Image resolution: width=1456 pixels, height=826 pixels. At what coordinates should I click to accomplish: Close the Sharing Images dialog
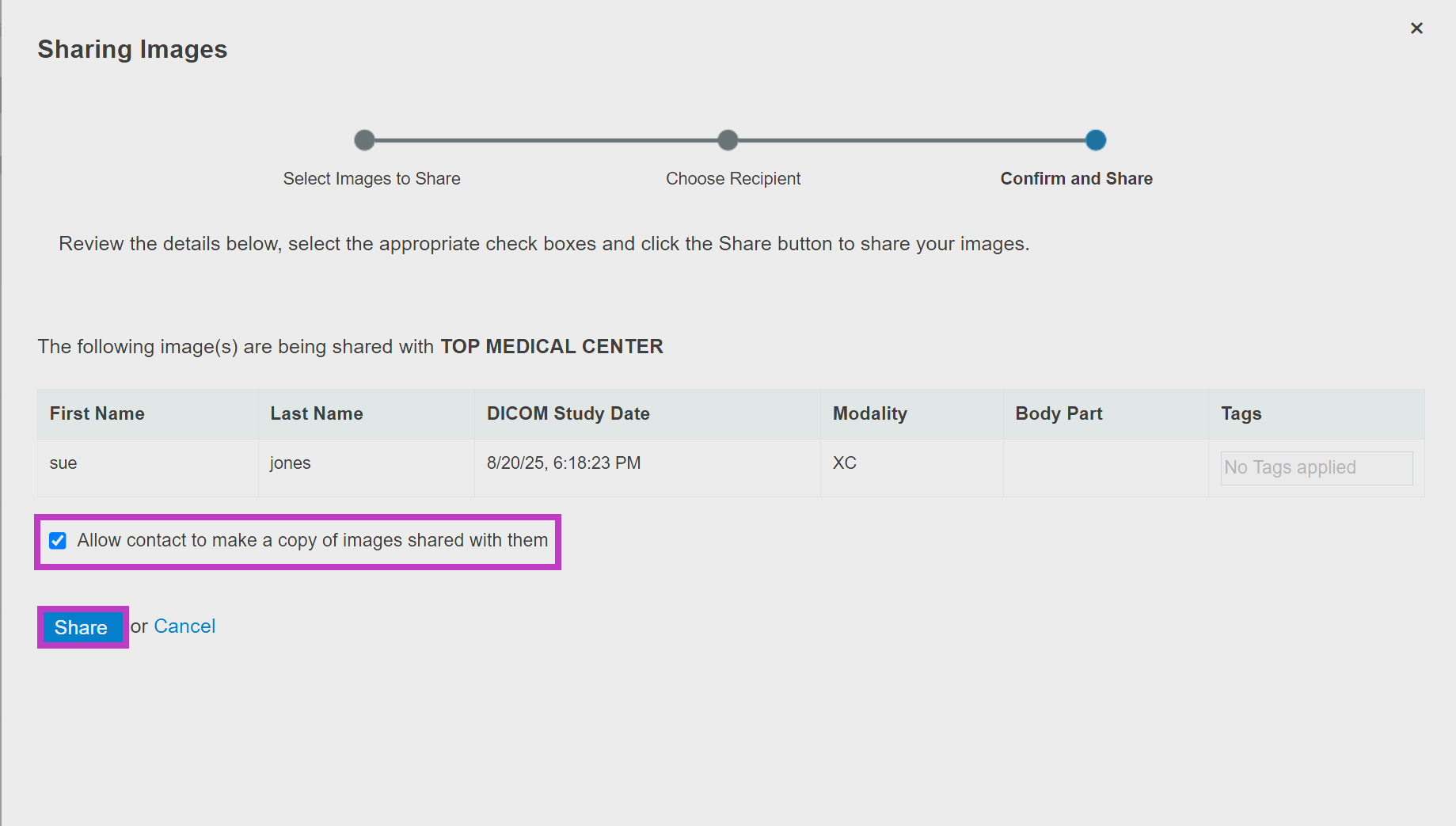[1416, 29]
